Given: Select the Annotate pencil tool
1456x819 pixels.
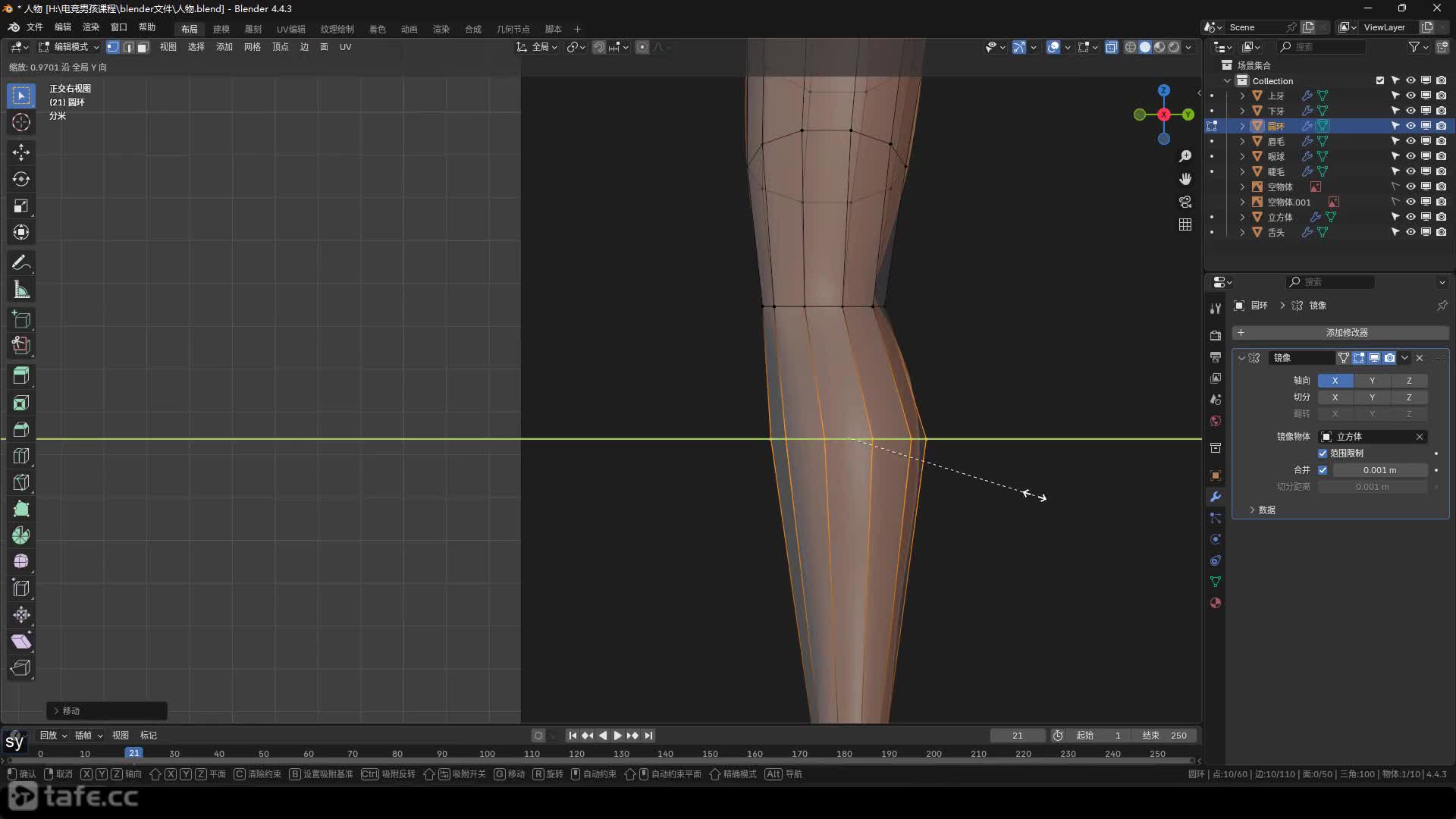Looking at the screenshot, I should [21, 263].
